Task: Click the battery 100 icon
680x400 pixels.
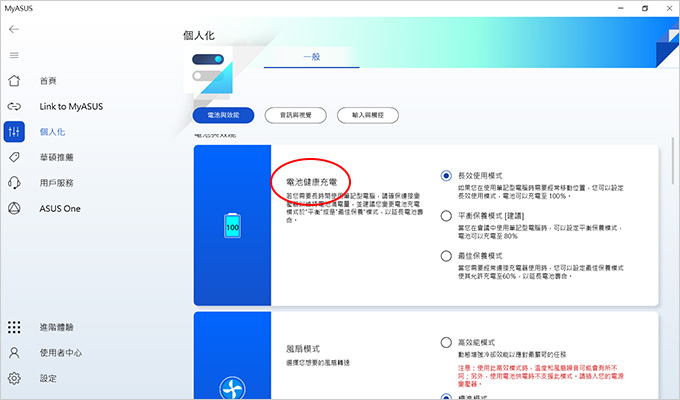Action: pos(232,226)
